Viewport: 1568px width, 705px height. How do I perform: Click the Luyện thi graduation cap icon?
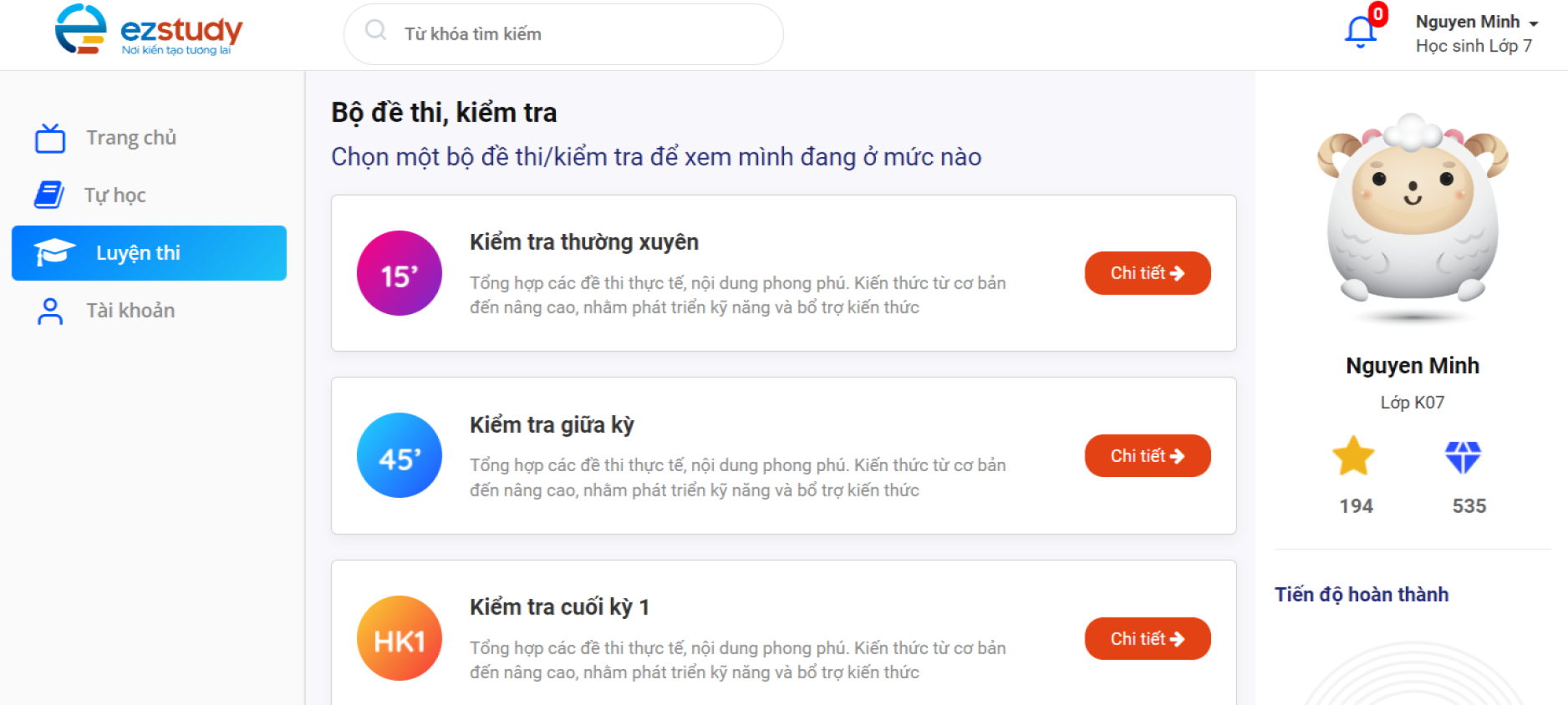click(x=52, y=252)
